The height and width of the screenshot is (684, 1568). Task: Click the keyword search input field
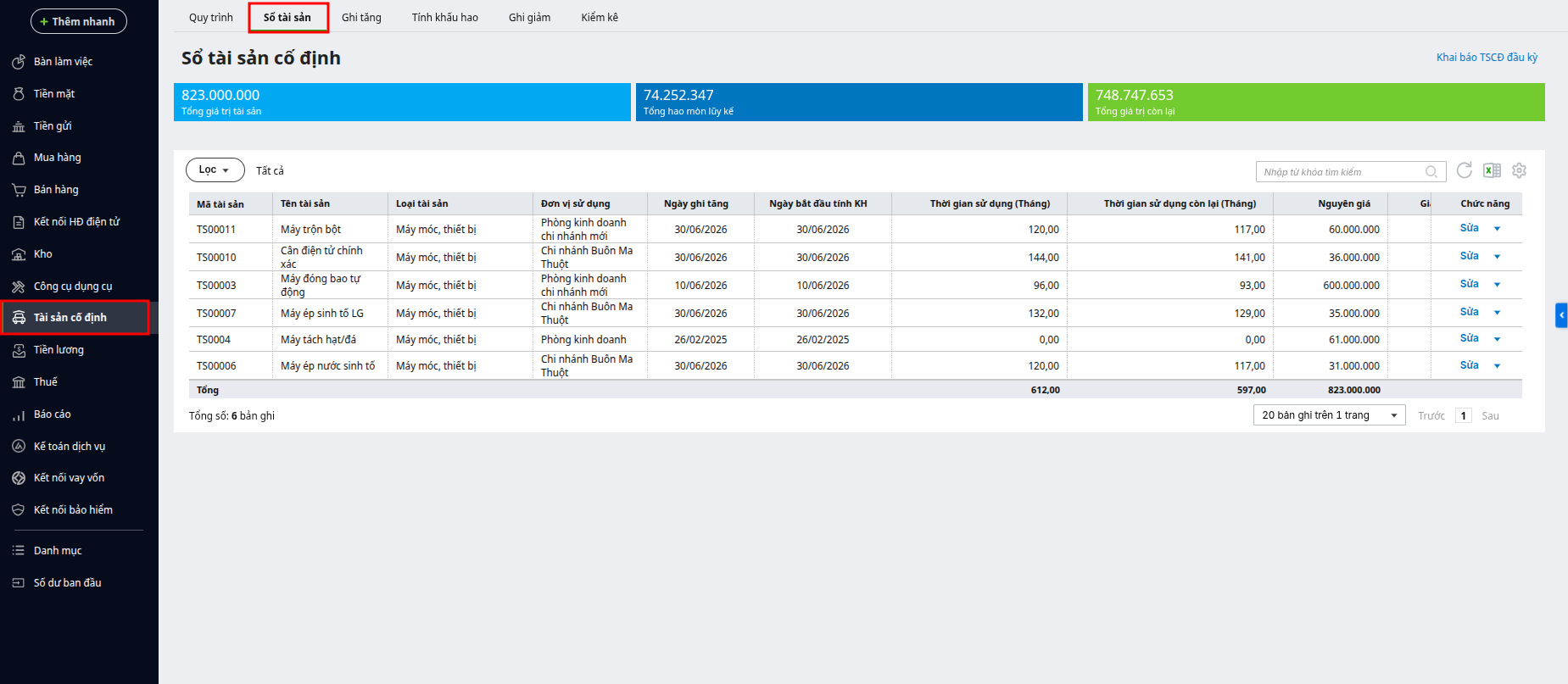click(x=1342, y=172)
